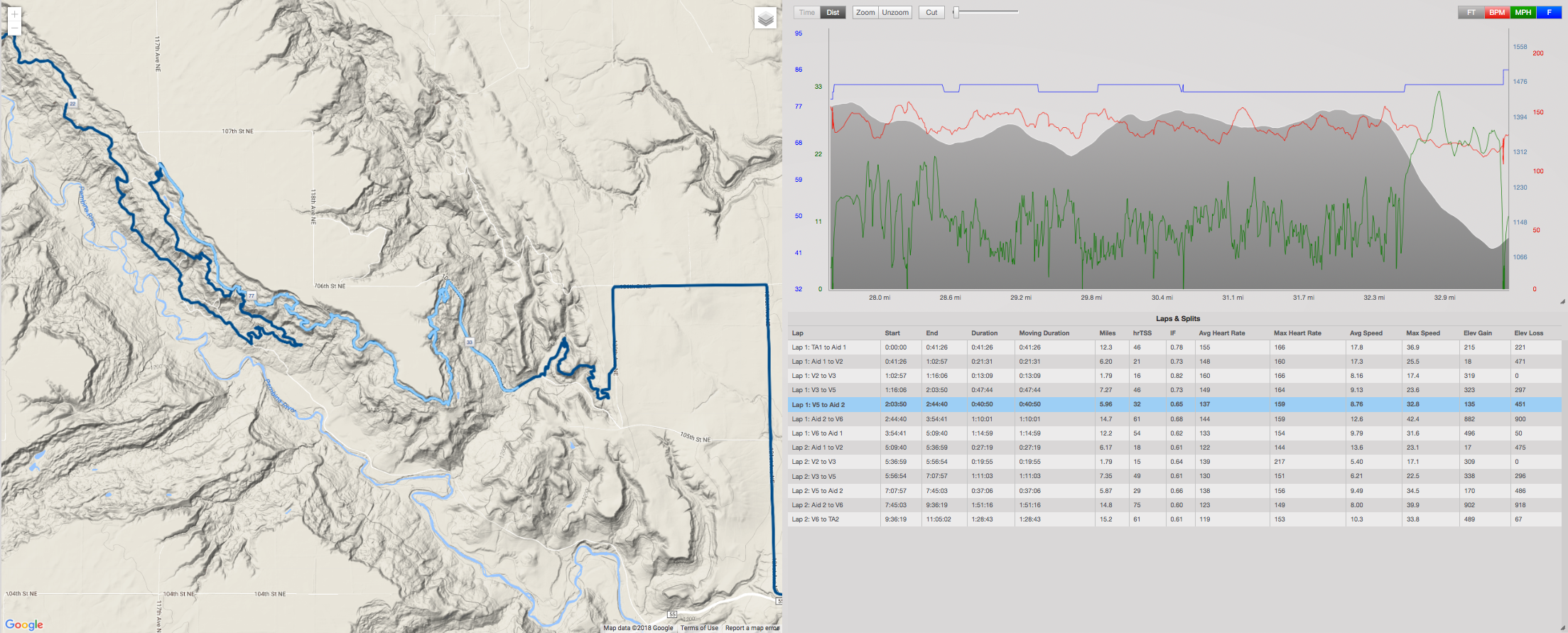This screenshot has width=1568, height=633.
Task: Switch chart x-axis to Dist
Action: tap(833, 12)
